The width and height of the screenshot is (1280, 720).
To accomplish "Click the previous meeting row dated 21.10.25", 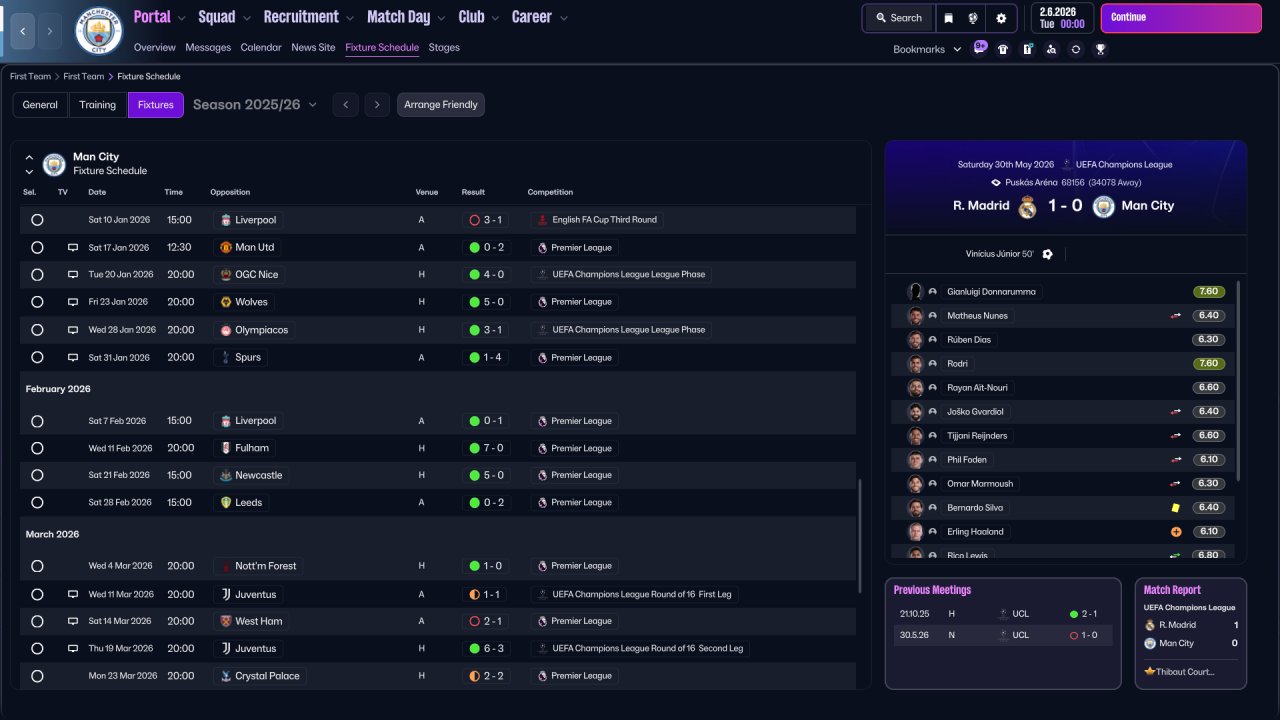I will coord(1002,614).
